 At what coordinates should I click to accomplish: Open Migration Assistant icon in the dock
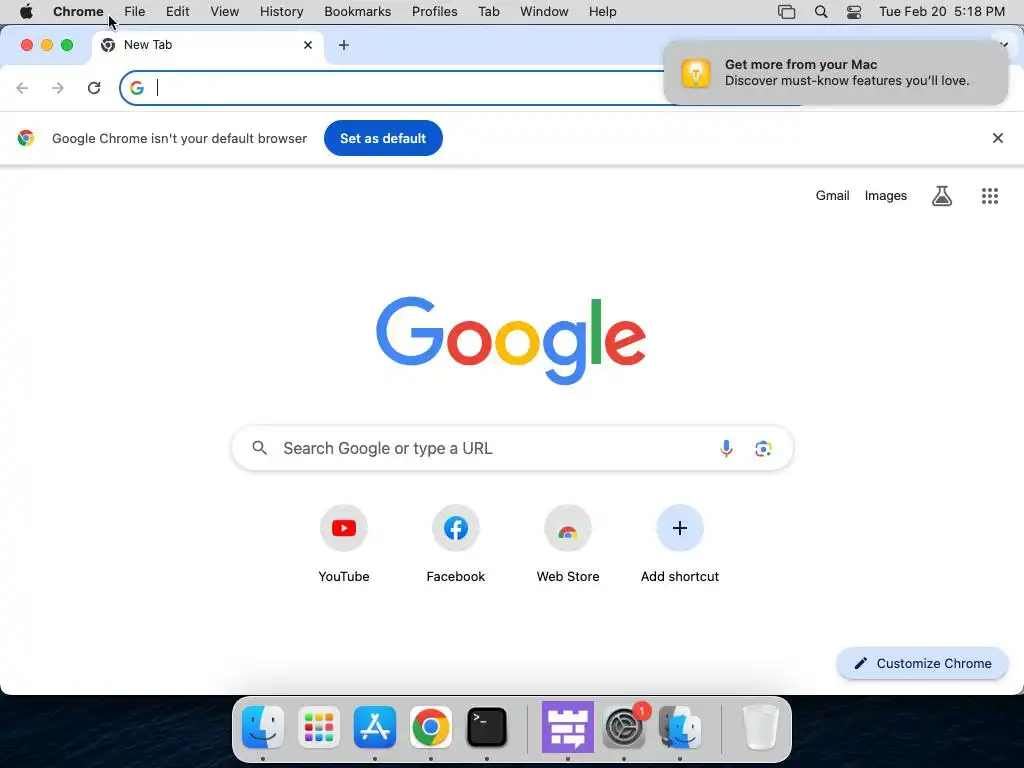pos(680,727)
